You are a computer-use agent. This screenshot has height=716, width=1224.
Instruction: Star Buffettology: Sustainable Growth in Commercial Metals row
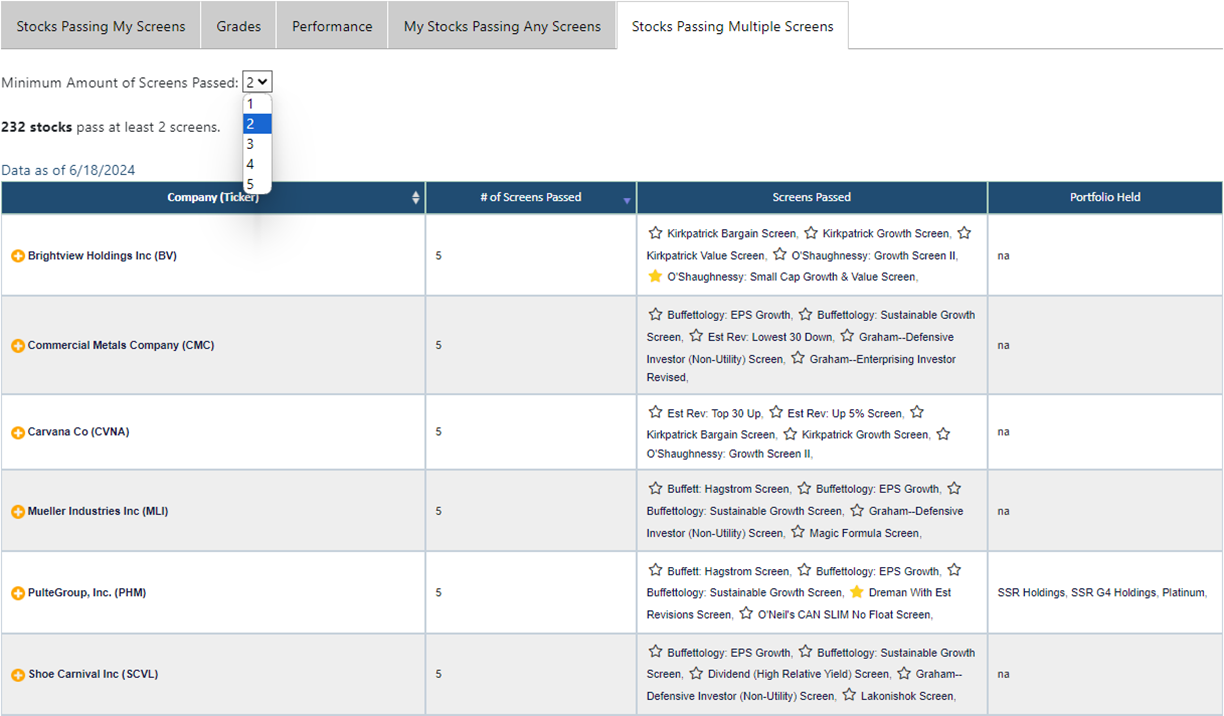pos(805,315)
